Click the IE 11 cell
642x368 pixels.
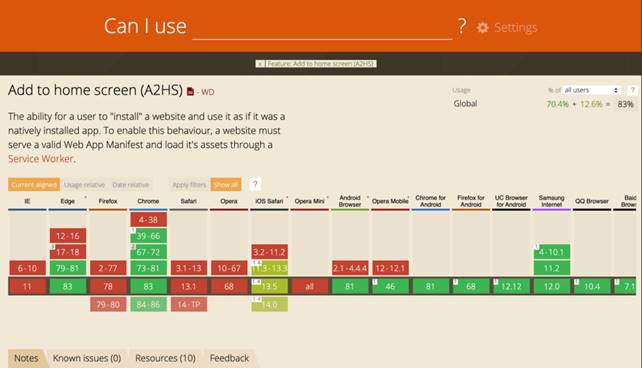click(27, 286)
